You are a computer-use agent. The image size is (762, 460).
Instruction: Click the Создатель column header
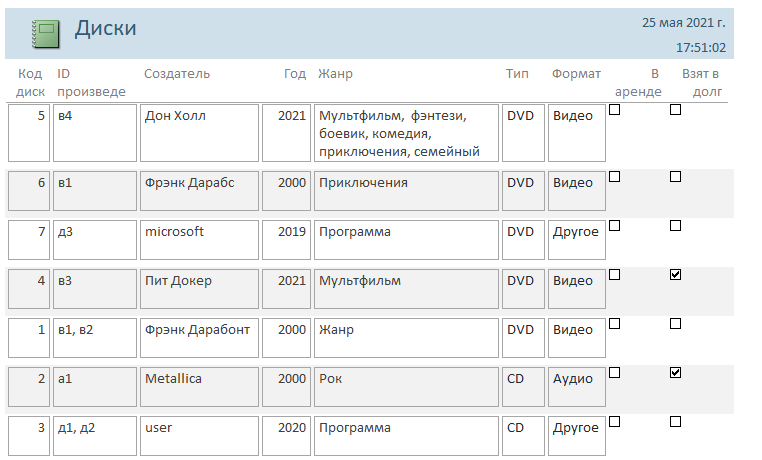click(177, 74)
